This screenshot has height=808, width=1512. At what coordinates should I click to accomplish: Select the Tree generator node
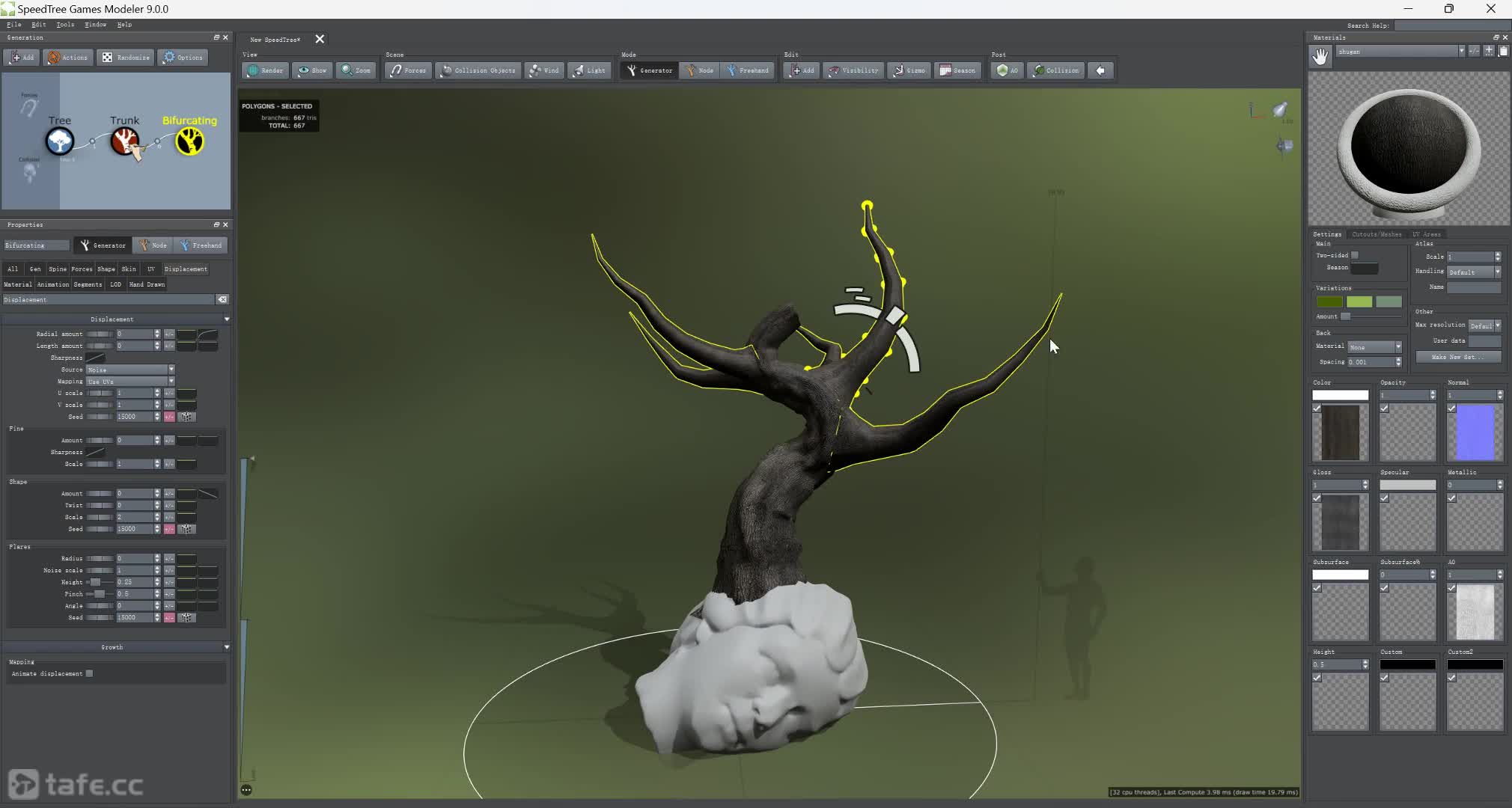60,141
